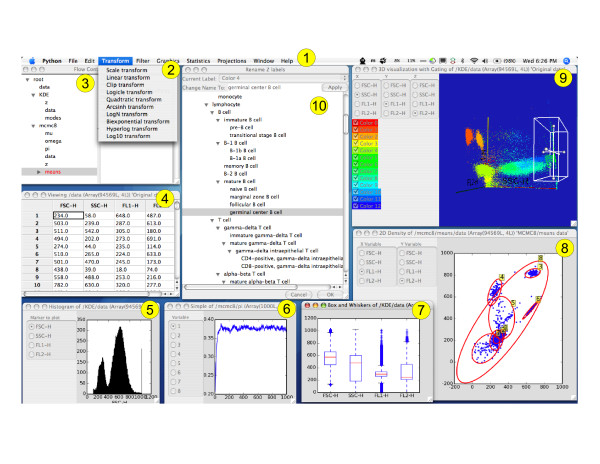
Task: Choose Hyperlog transform menu entry
Action: (x=132, y=129)
